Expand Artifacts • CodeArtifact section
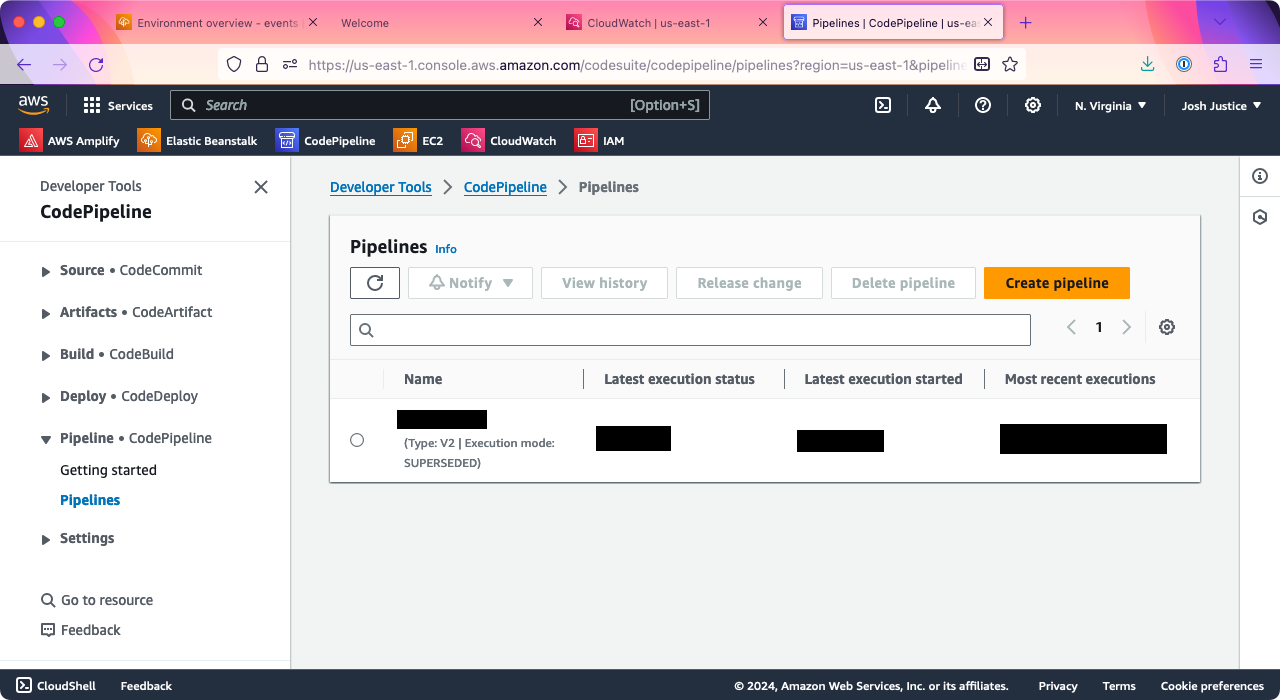The image size is (1280, 700). coord(46,313)
